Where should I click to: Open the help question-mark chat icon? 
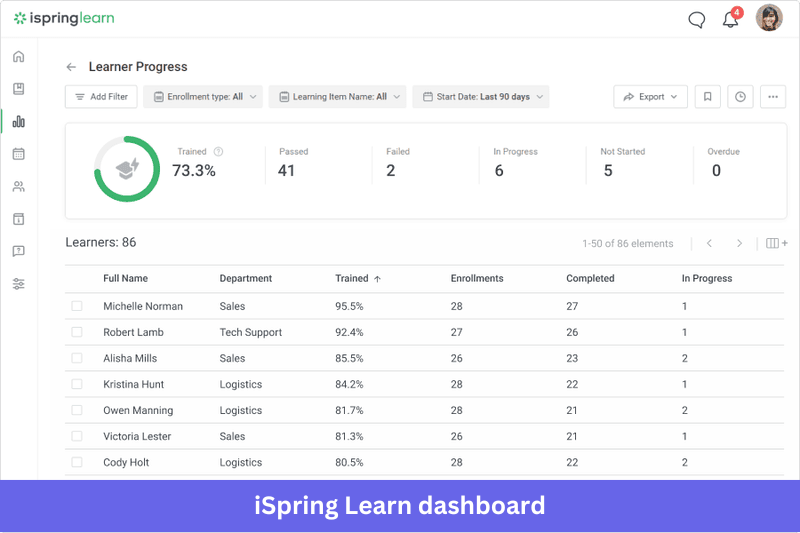pyautogui.click(x=18, y=251)
